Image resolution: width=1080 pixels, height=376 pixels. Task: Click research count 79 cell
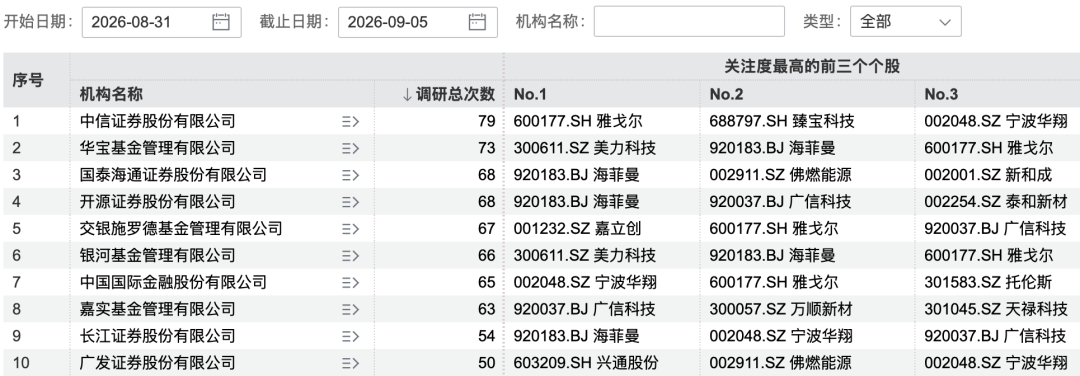point(486,122)
